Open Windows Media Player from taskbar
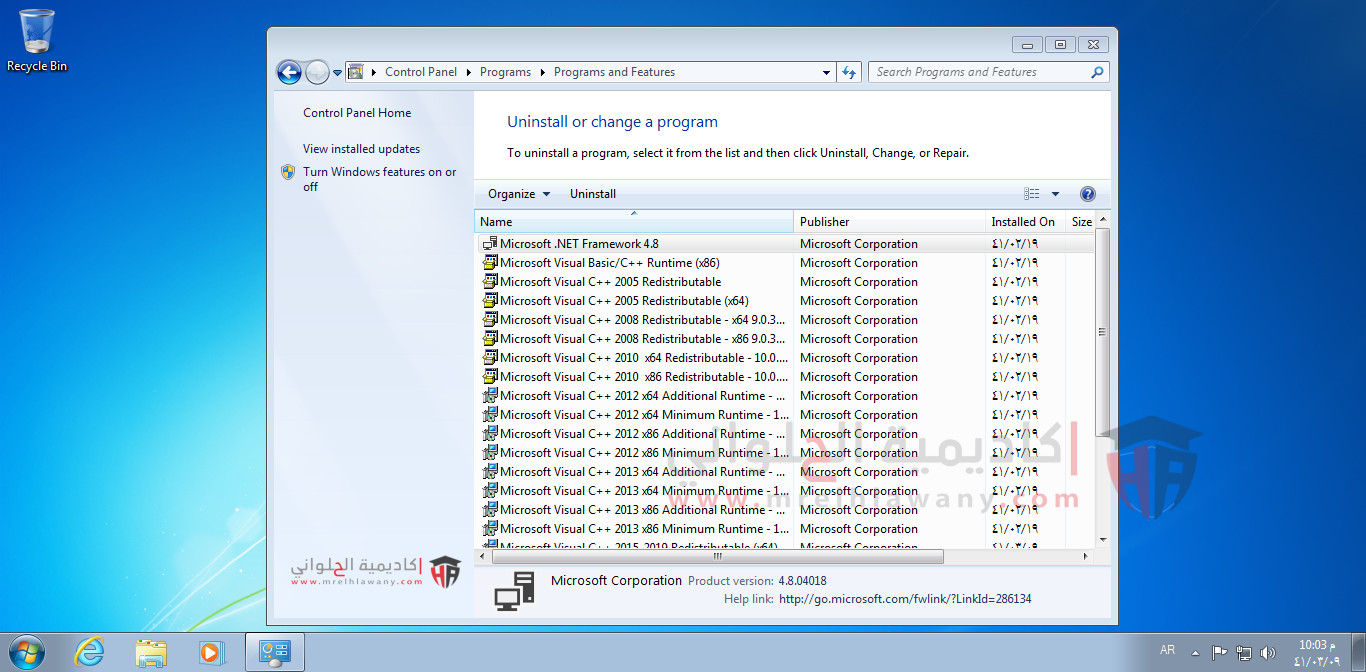Image resolution: width=1366 pixels, height=672 pixels. [211, 652]
